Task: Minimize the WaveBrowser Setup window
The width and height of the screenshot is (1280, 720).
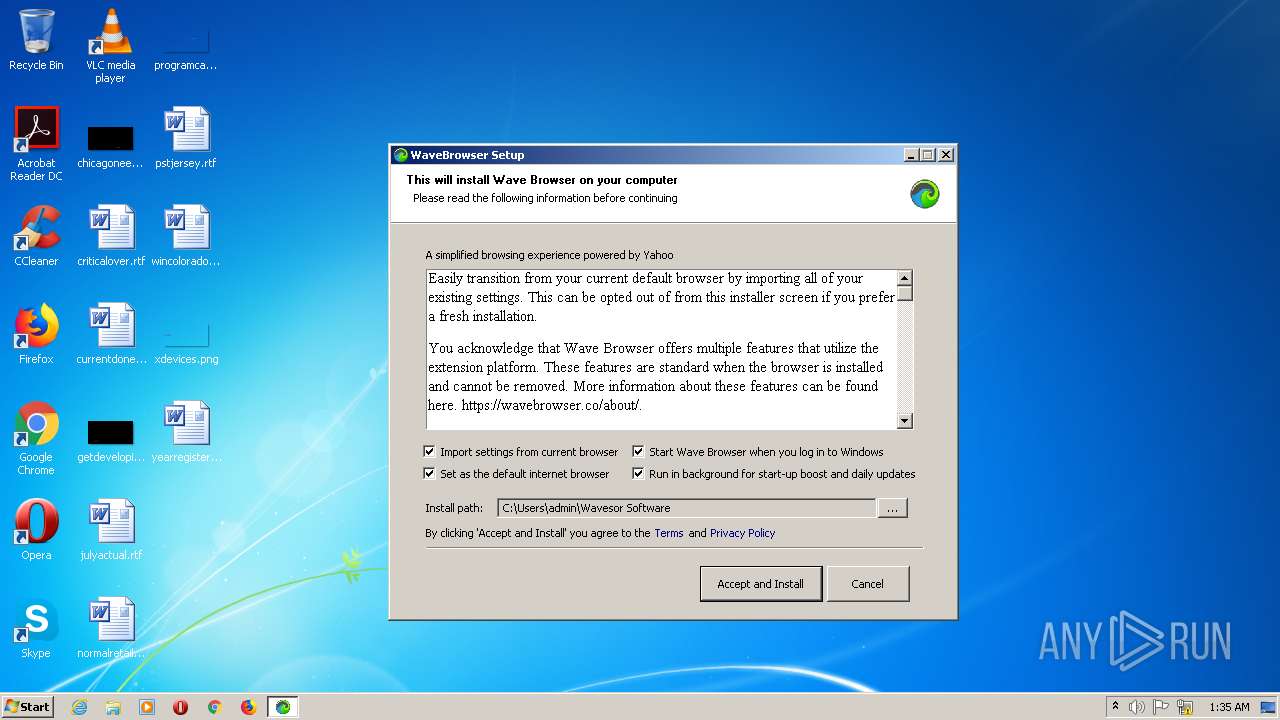Action: [x=911, y=155]
